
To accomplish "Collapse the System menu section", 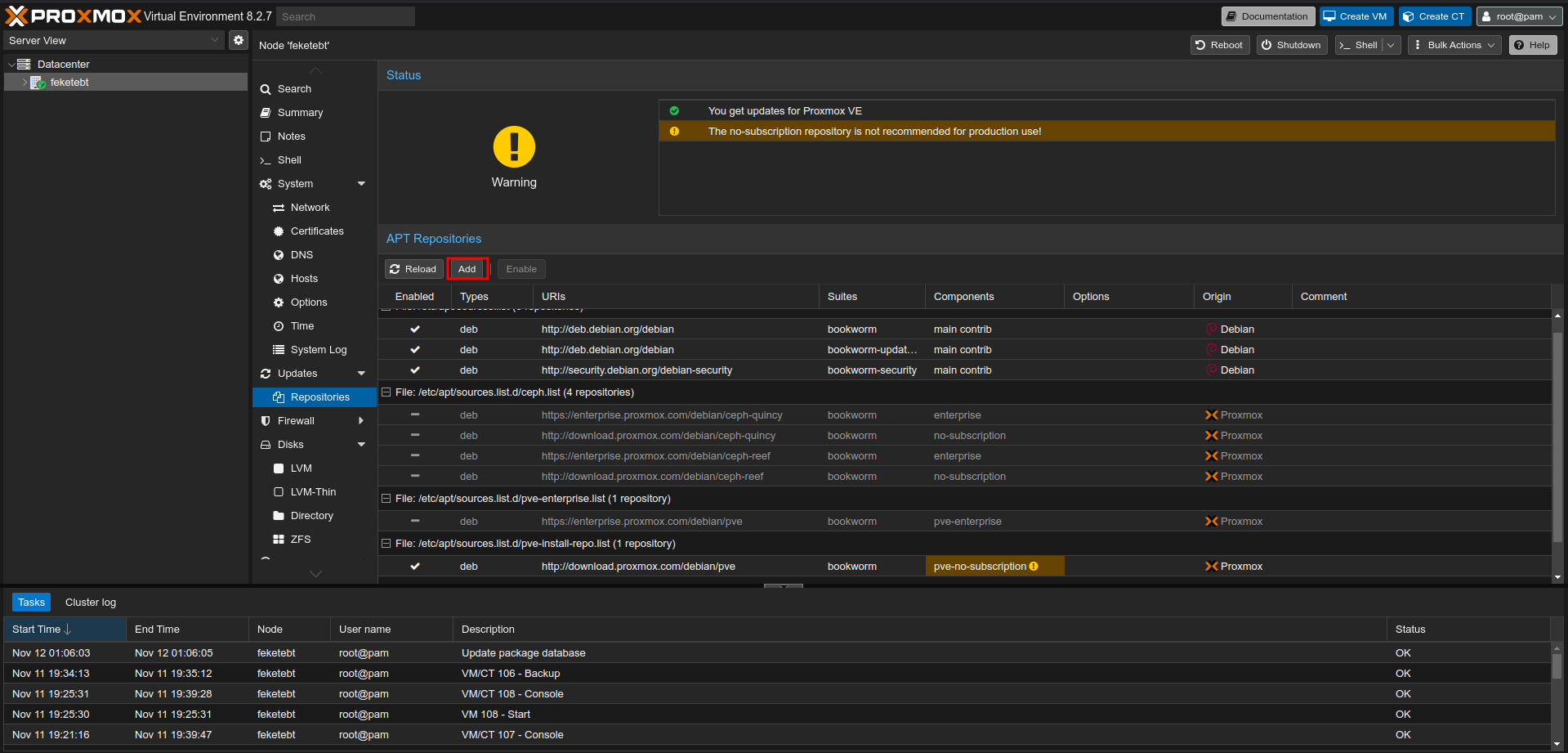I will click(361, 184).
